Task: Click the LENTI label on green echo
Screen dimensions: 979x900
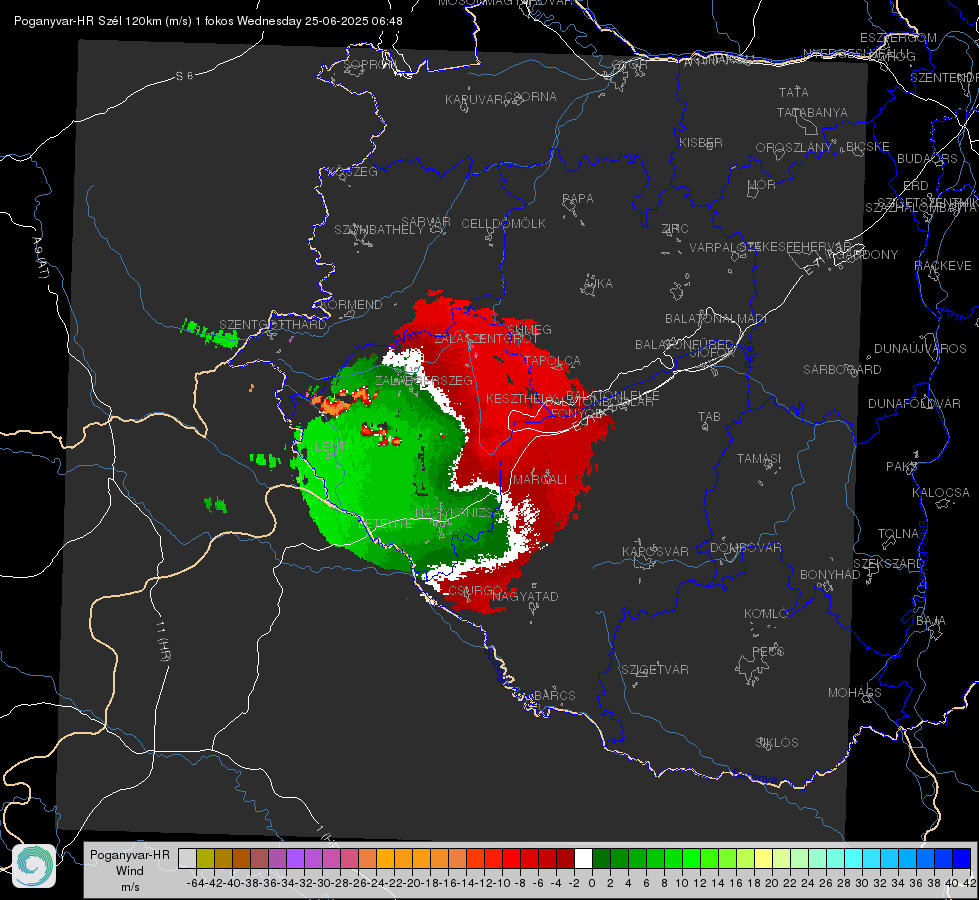Action: pos(332,447)
